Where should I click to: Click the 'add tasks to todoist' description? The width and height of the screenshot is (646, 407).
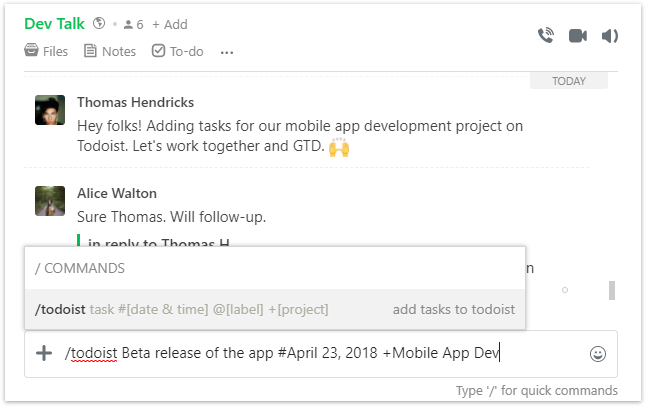(454, 309)
